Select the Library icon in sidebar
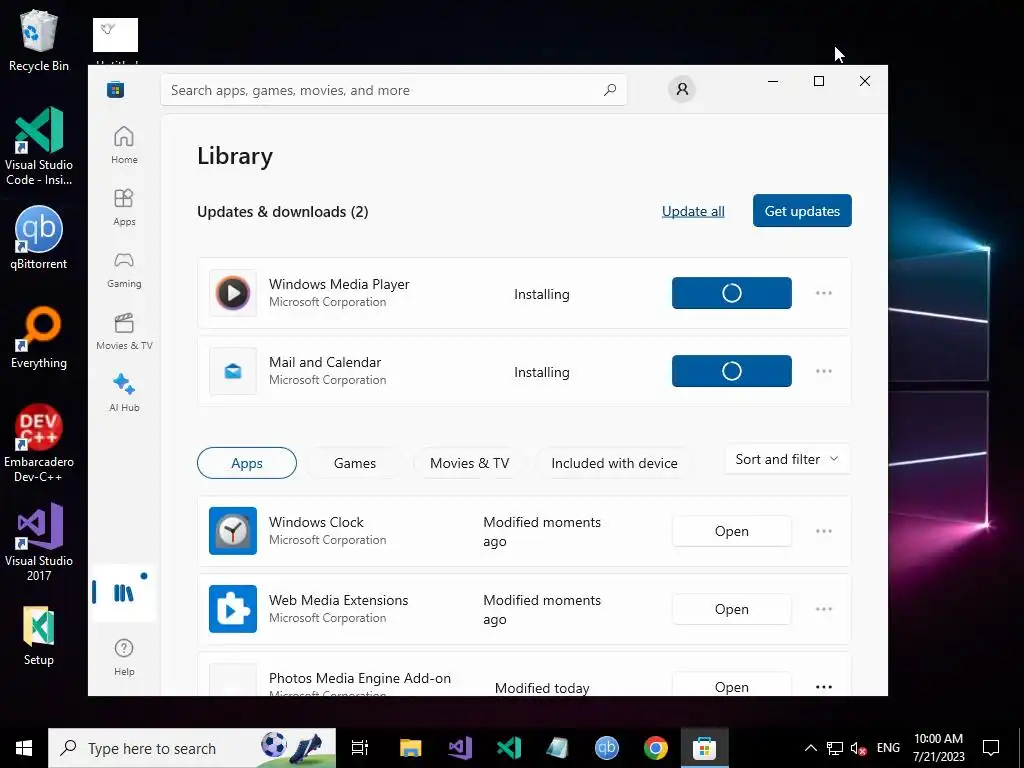Screen dimensions: 1024x768 [123, 592]
